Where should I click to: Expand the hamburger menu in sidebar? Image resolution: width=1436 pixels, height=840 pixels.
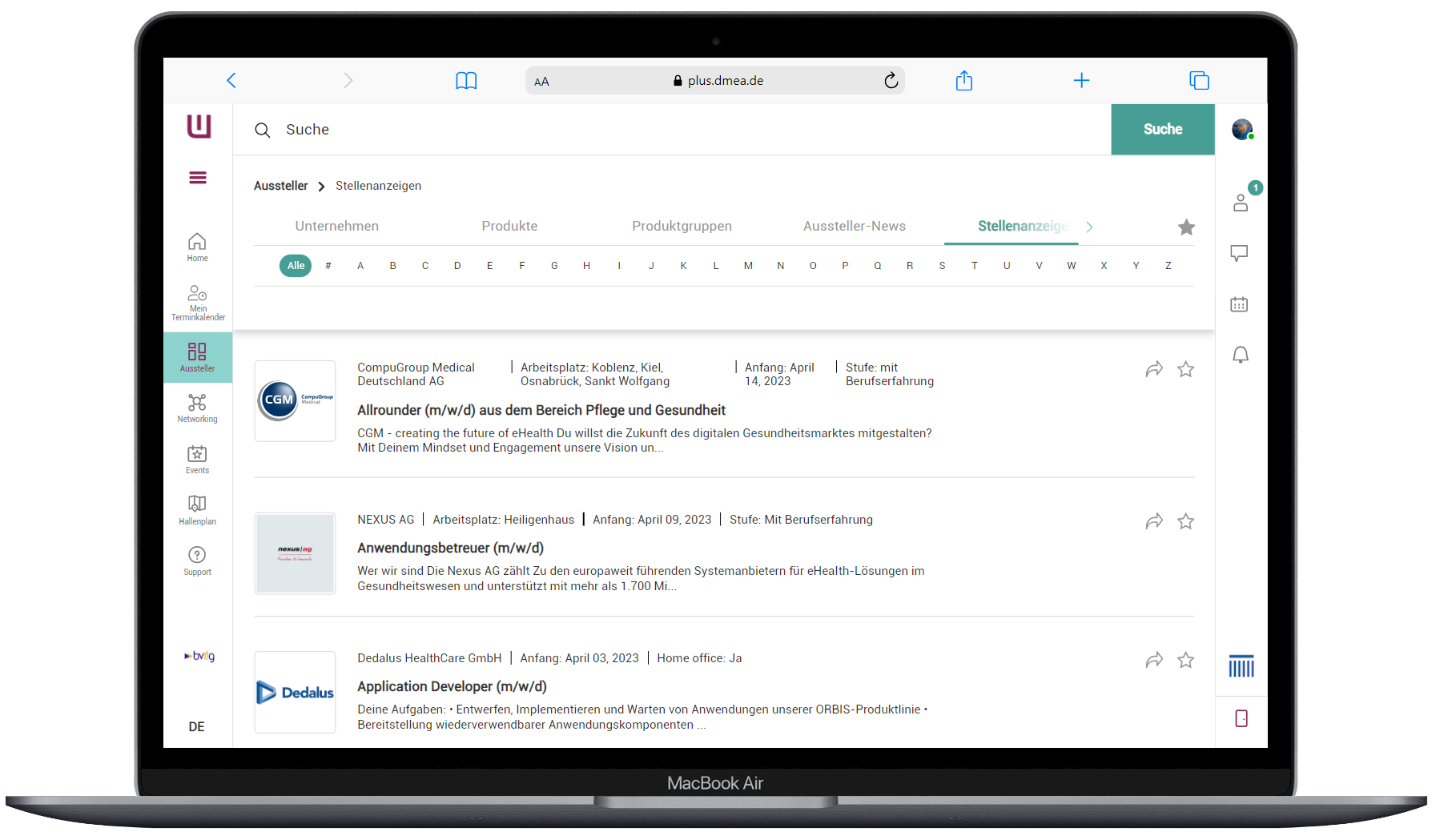(198, 178)
